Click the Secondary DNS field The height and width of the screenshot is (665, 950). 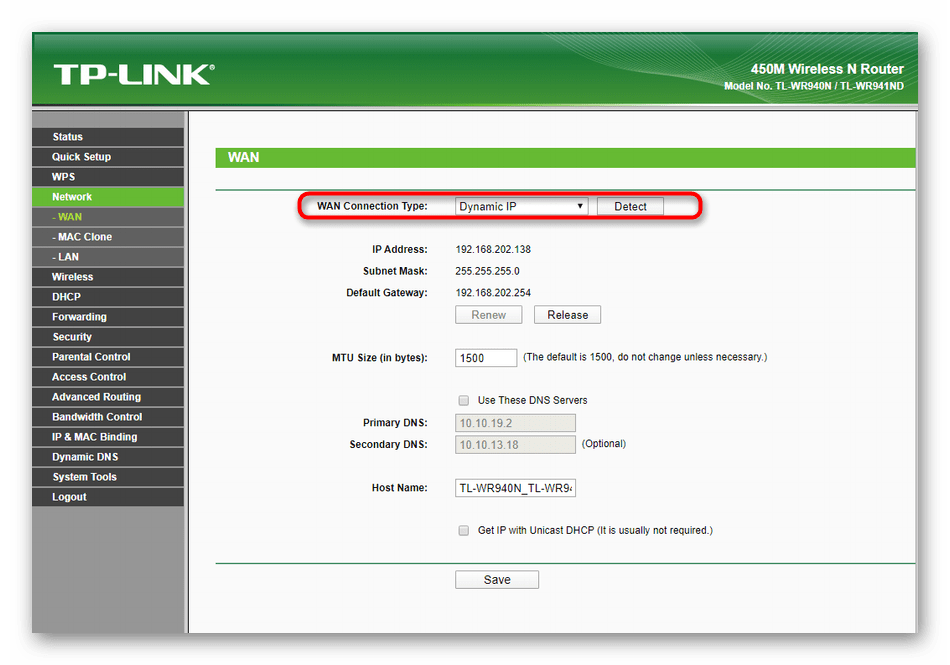pyautogui.click(x=516, y=445)
